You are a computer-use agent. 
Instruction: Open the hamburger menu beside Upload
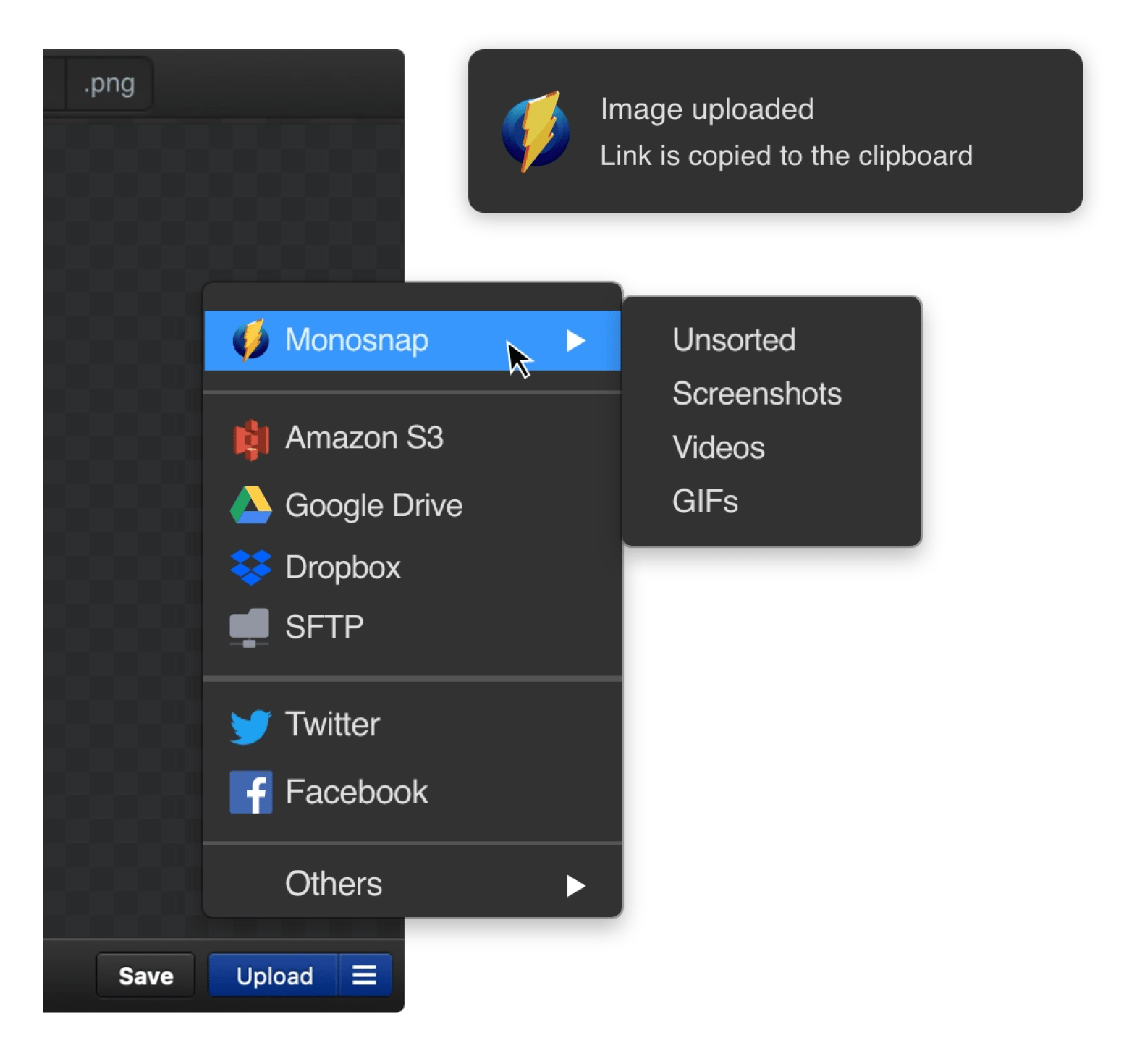coord(364,975)
